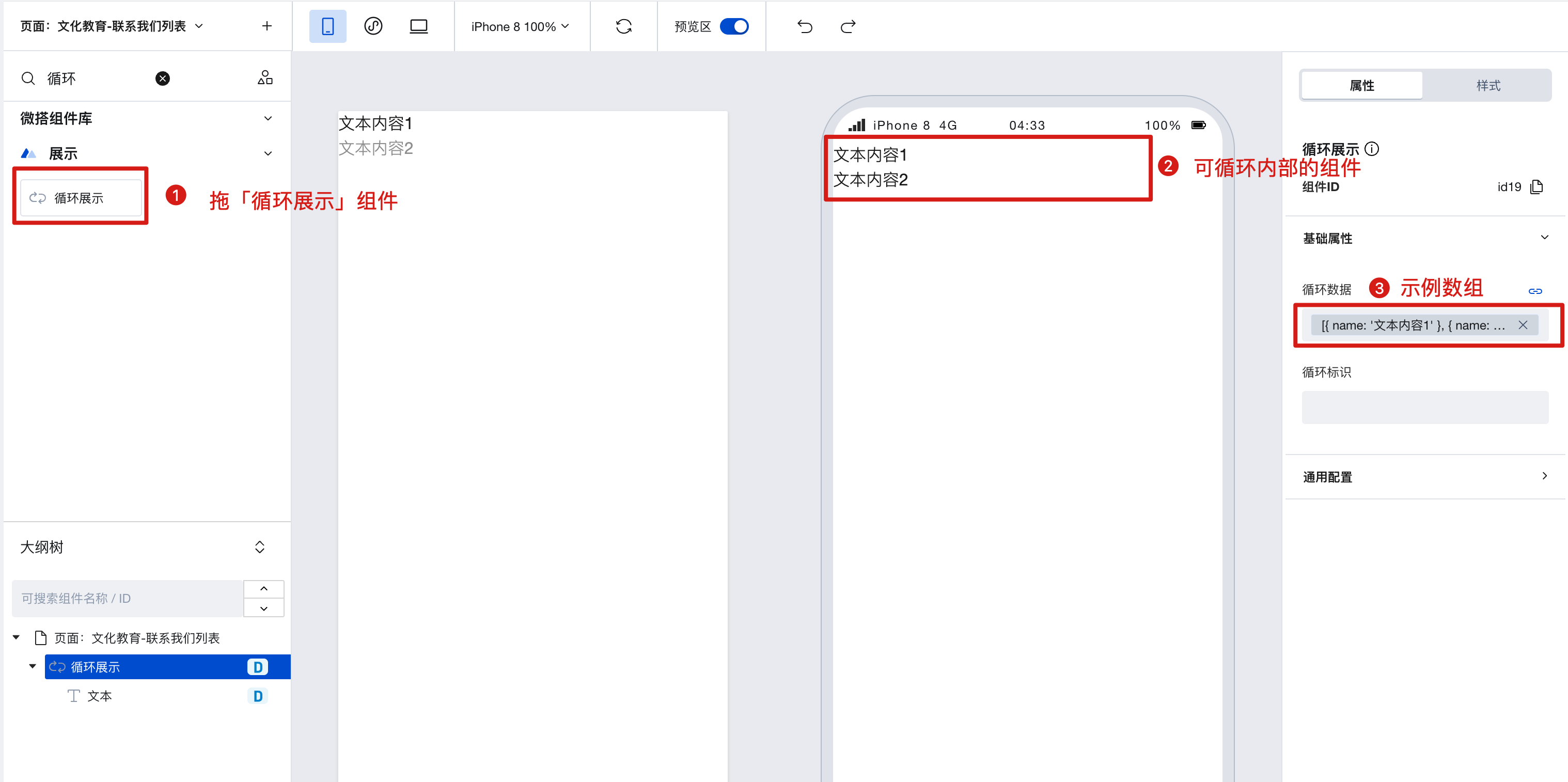
Task: Switch to mini program device view
Action: click(x=373, y=26)
